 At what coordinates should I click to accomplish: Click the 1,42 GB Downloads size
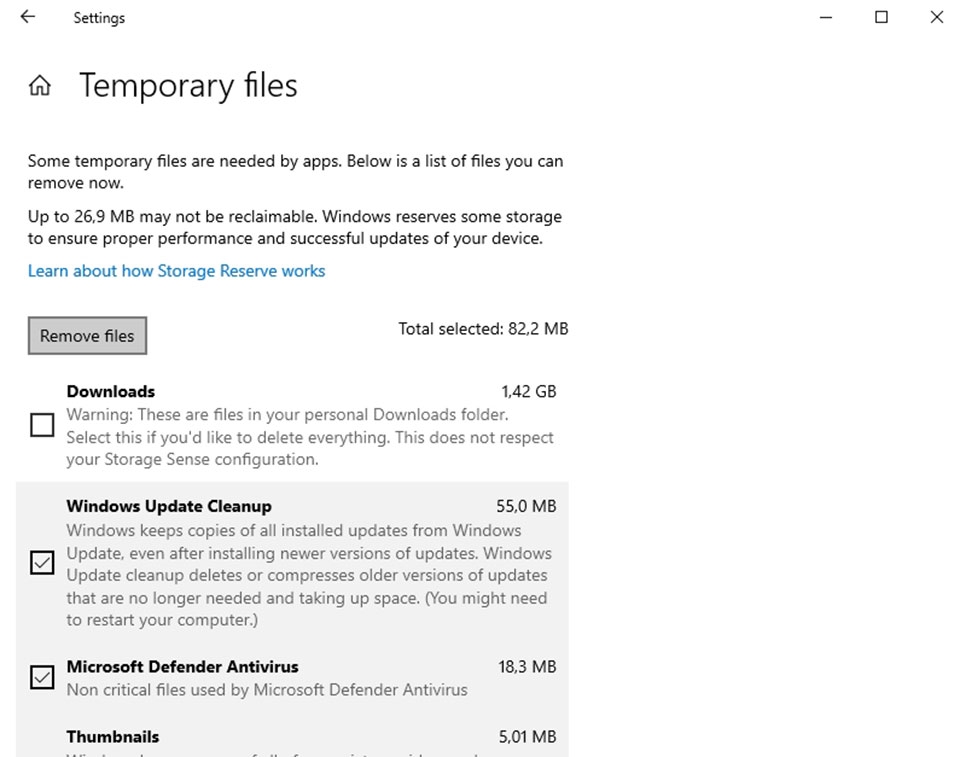[528, 391]
